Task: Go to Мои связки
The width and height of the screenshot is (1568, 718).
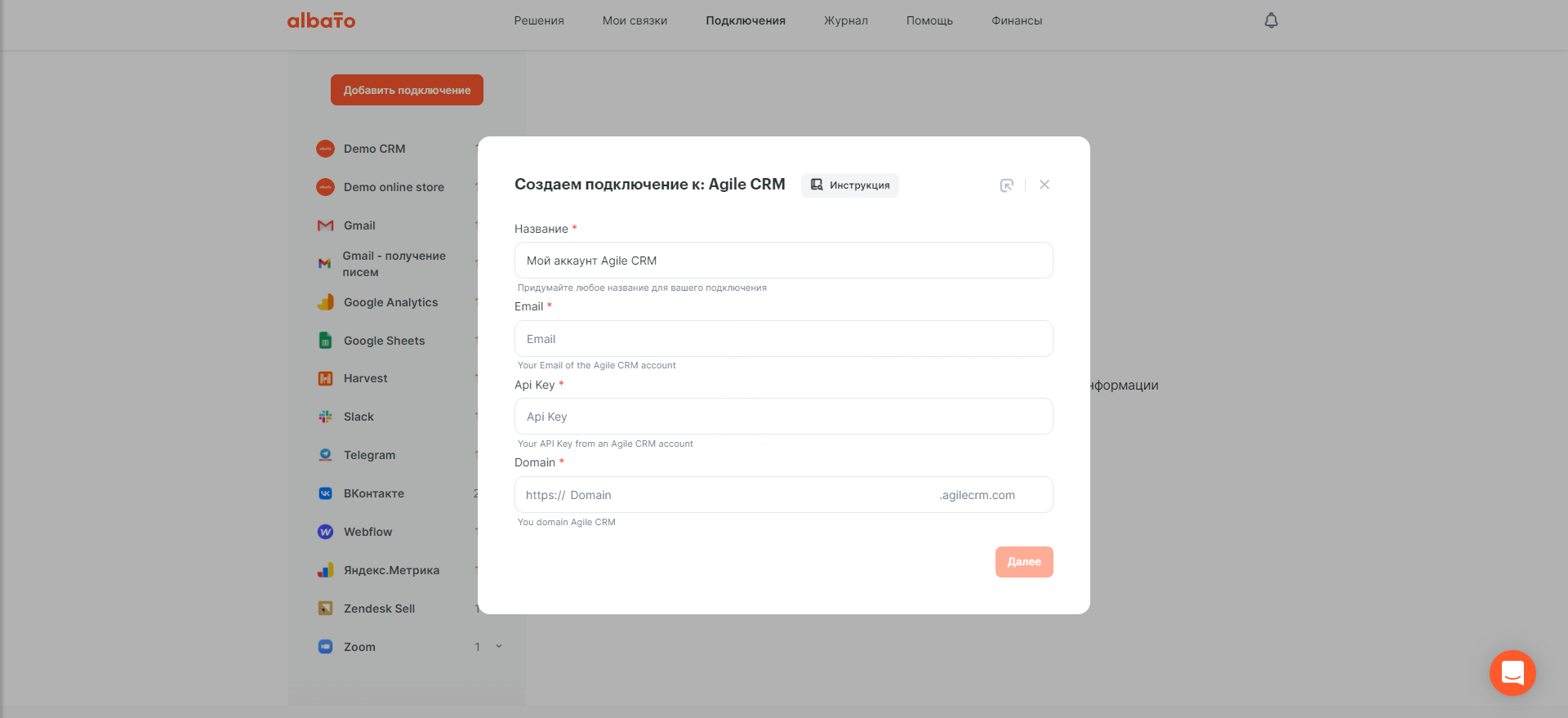Action: pos(635,20)
